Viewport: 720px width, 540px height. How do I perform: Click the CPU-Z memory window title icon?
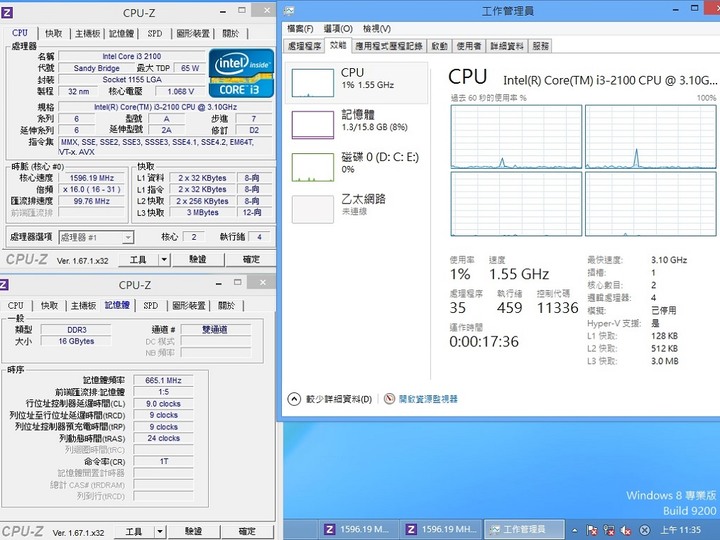click(4, 285)
